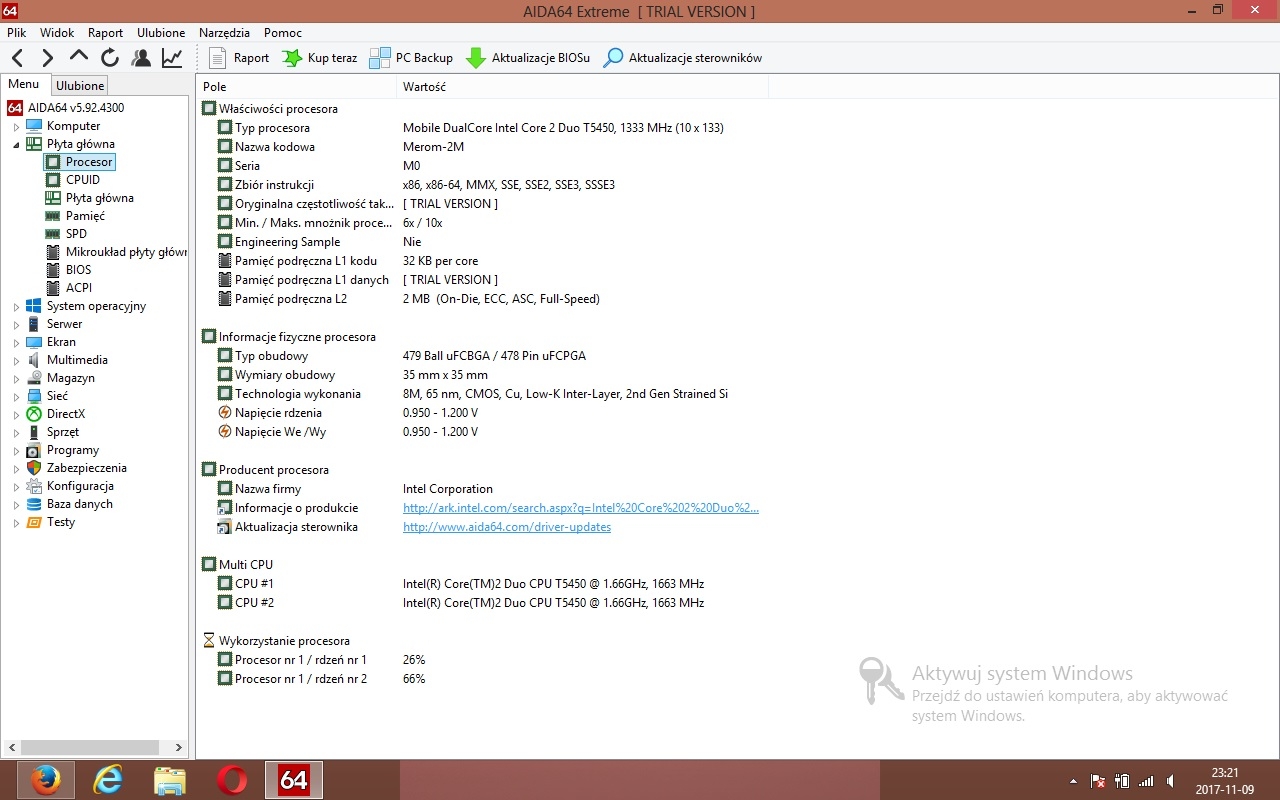Go forward with the right arrow toolbar icon
The height and width of the screenshot is (800, 1280).
point(47,58)
